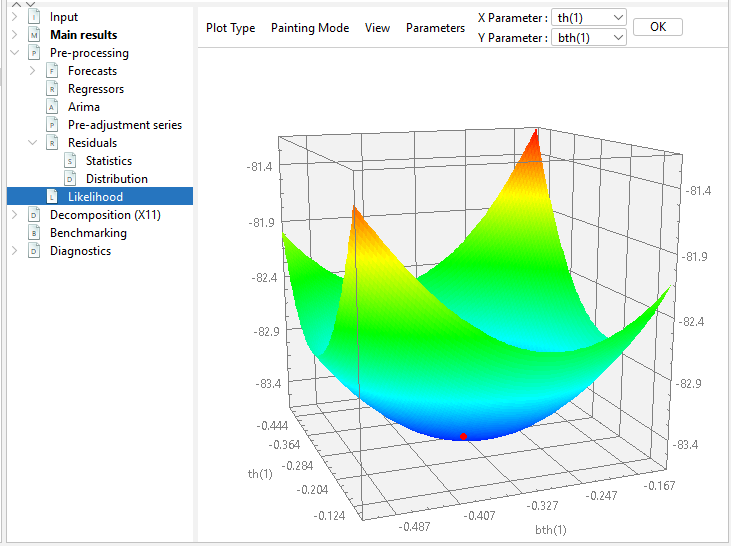Click the Pre-adjustment series icon
This screenshot has height=546, width=731.
[x=52, y=125]
